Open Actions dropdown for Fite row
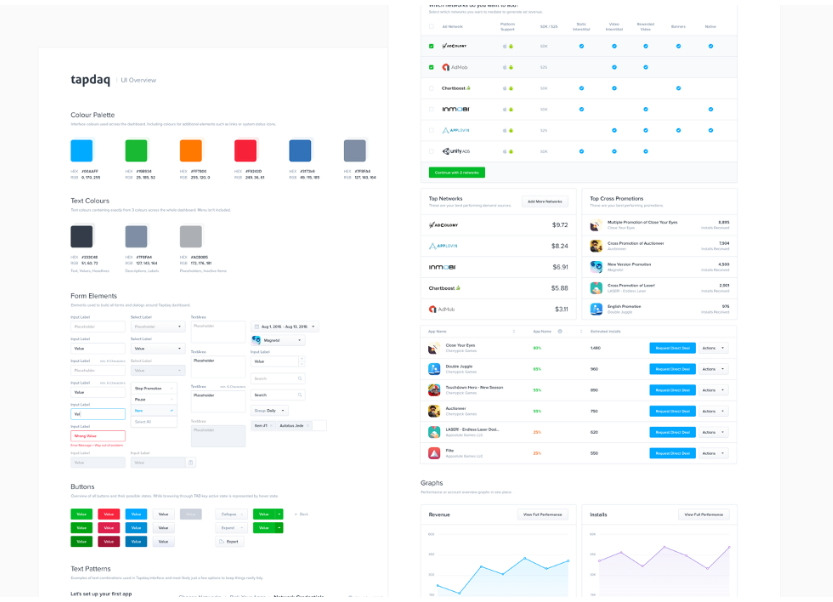This screenshot has height=602, width=833. [x=713, y=453]
